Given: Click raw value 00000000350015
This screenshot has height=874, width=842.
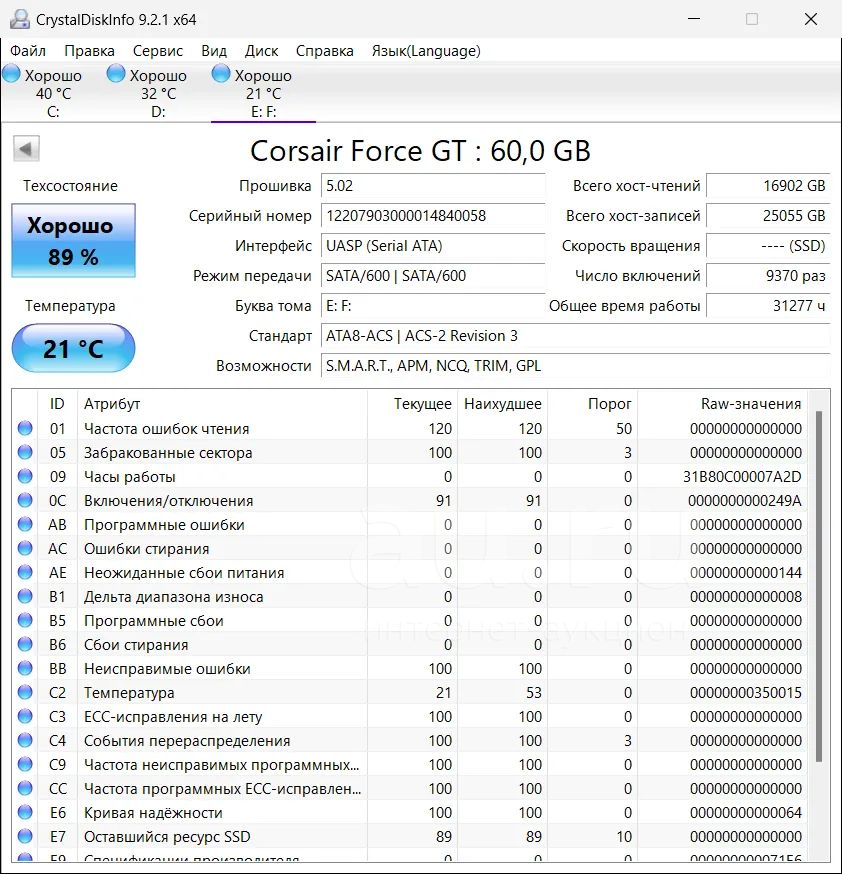Looking at the screenshot, I should tap(746, 692).
